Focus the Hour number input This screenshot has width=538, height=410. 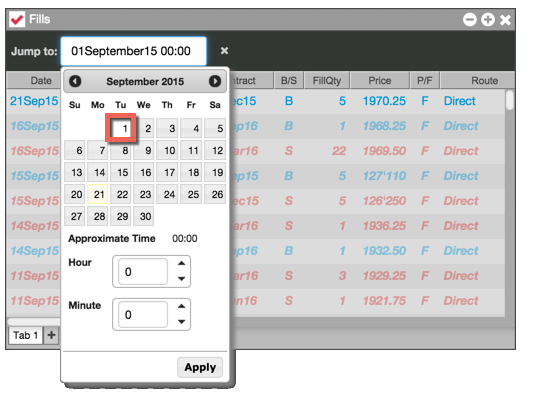coord(143,272)
